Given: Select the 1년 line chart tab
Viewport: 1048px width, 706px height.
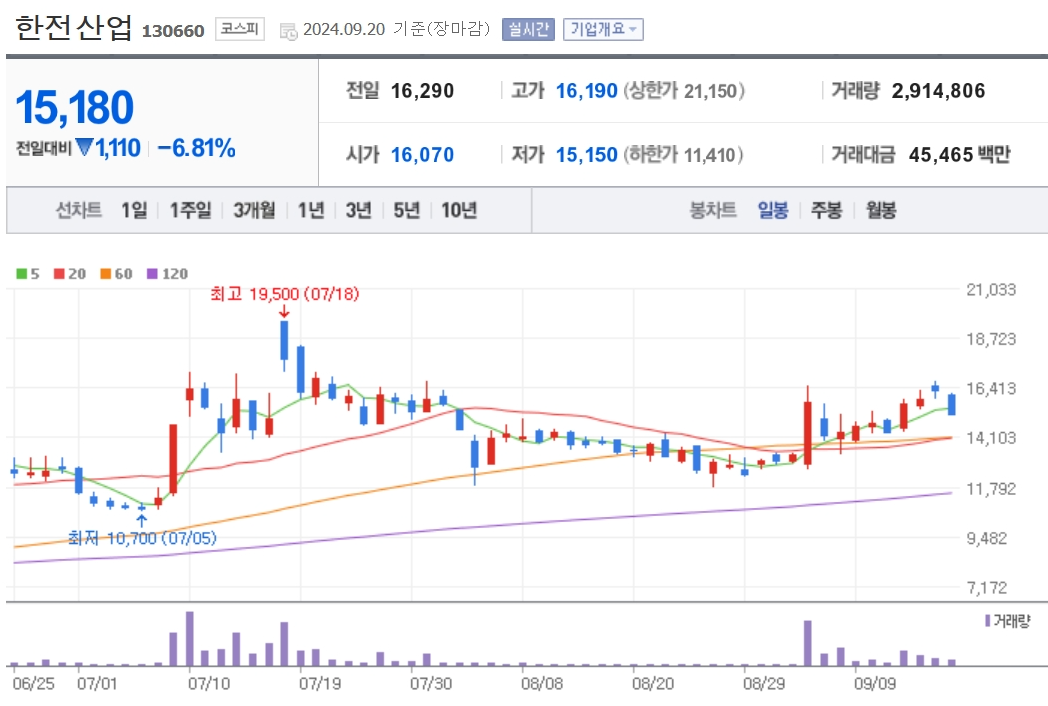Looking at the screenshot, I should (x=311, y=211).
